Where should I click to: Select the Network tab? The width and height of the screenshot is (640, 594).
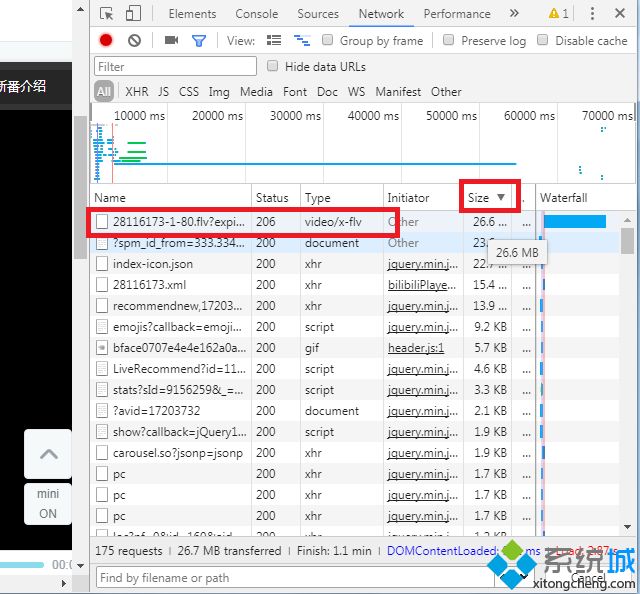(x=381, y=14)
